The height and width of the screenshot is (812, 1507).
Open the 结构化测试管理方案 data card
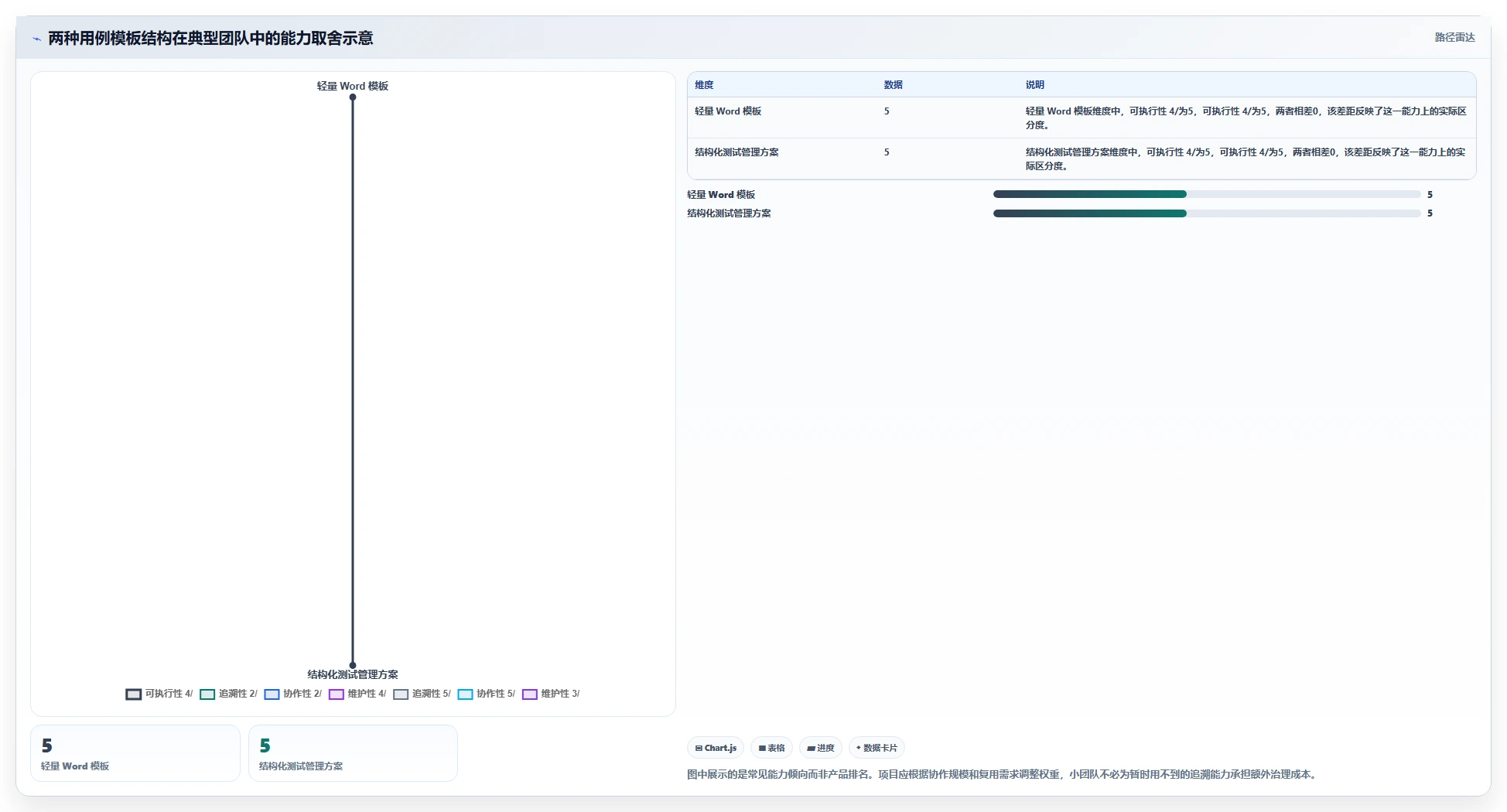click(x=353, y=753)
